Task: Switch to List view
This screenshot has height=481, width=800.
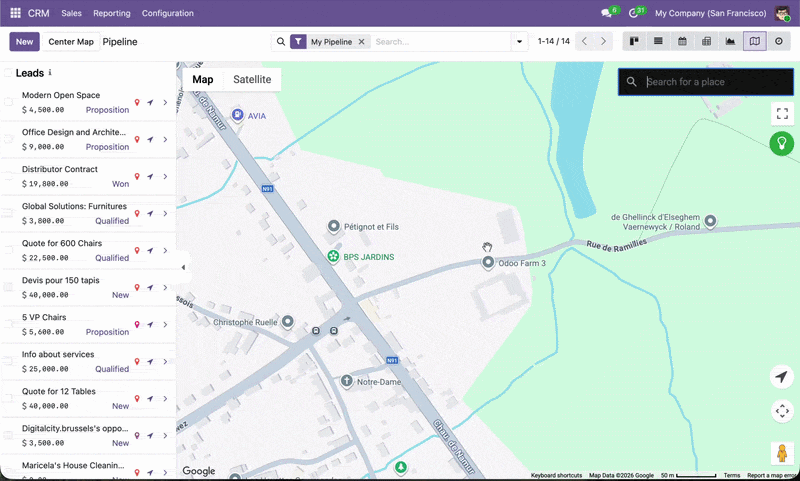Action: [658, 41]
